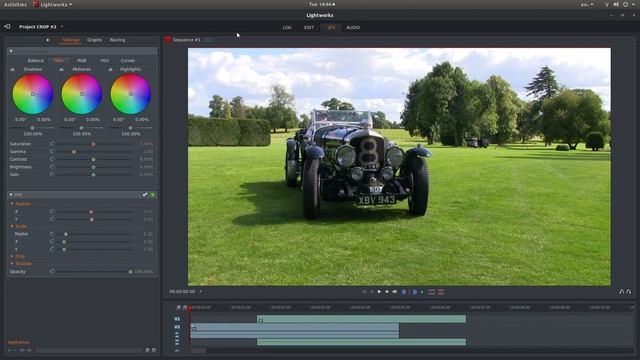Collapse the Position parameter group
Image resolution: width=640 pixels, height=360 pixels.
tap(12, 203)
